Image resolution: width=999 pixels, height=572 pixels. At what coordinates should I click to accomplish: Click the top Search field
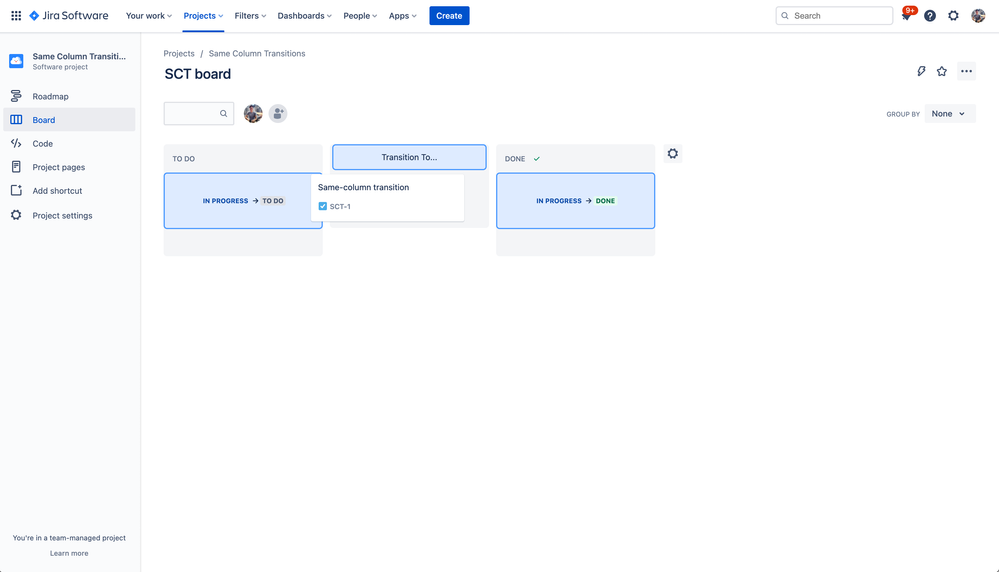834,15
